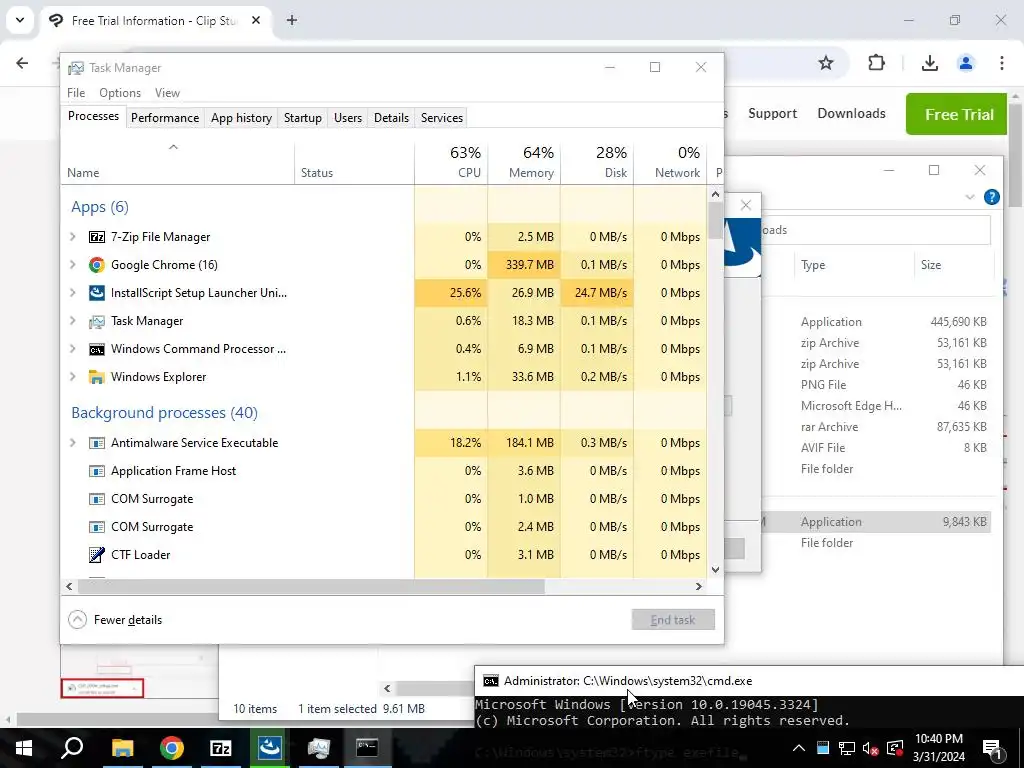Open Chrome tab search dropdown
This screenshot has height=768, width=1024.
[x=20, y=20]
